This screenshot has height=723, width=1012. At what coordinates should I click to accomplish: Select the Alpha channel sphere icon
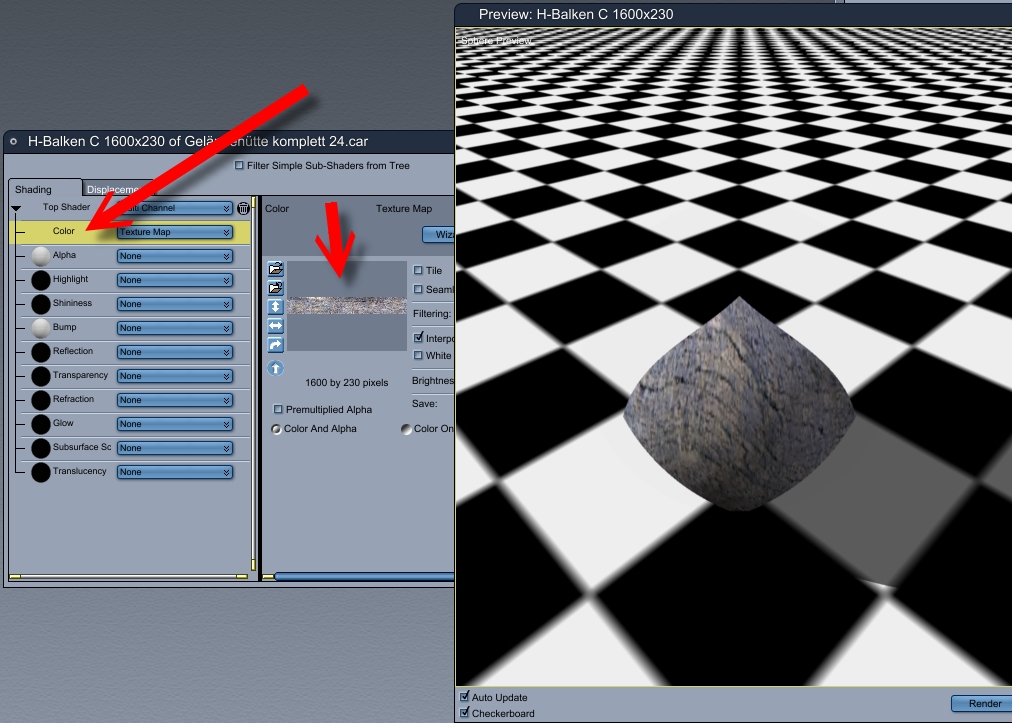coord(41,256)
